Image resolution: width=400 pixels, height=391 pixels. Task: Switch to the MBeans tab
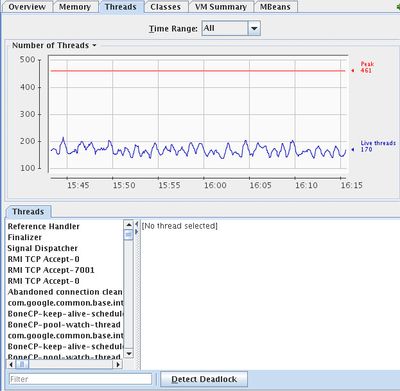click(275, 7)
